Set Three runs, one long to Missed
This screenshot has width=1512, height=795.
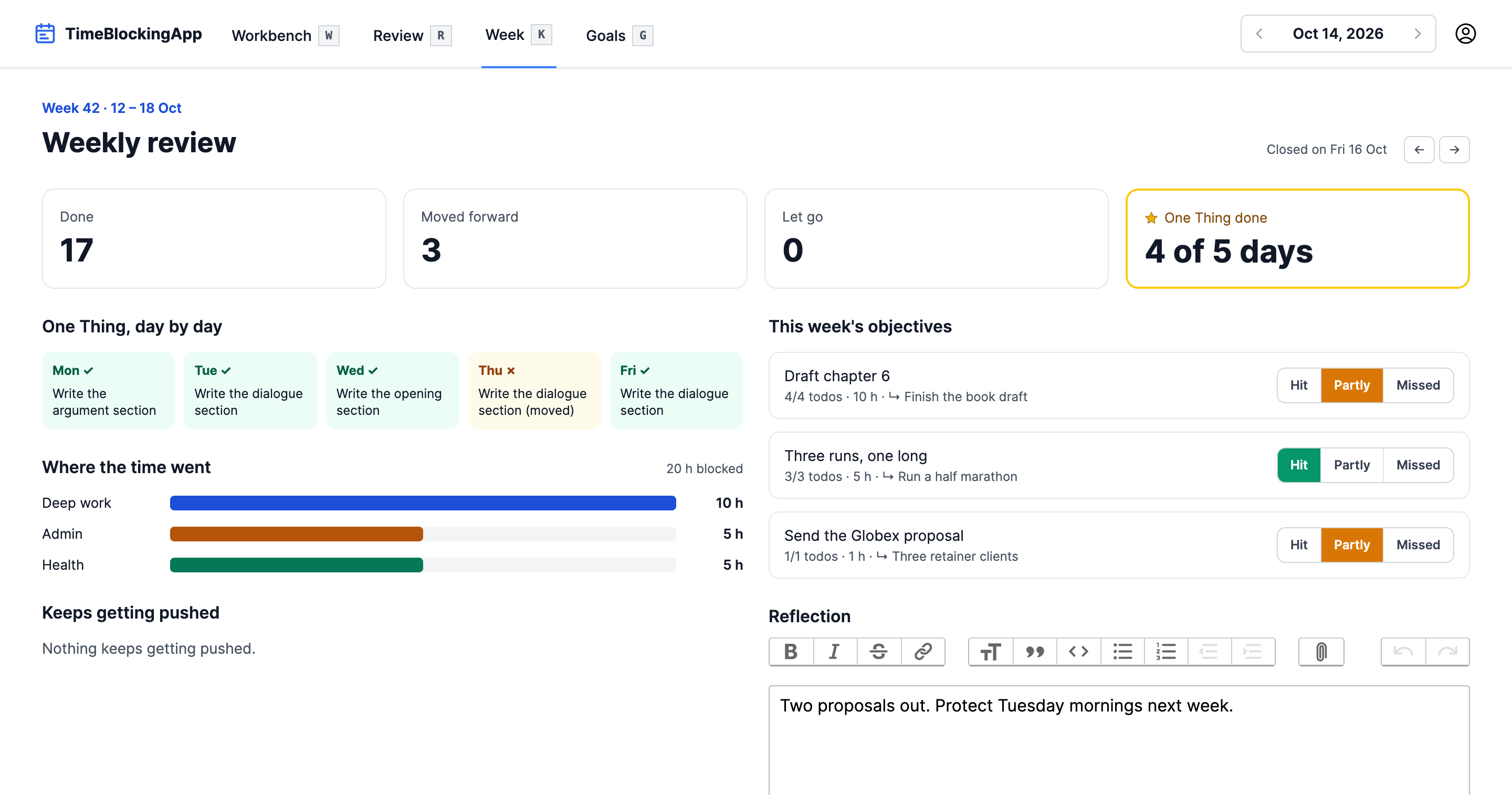[1417, 465]
